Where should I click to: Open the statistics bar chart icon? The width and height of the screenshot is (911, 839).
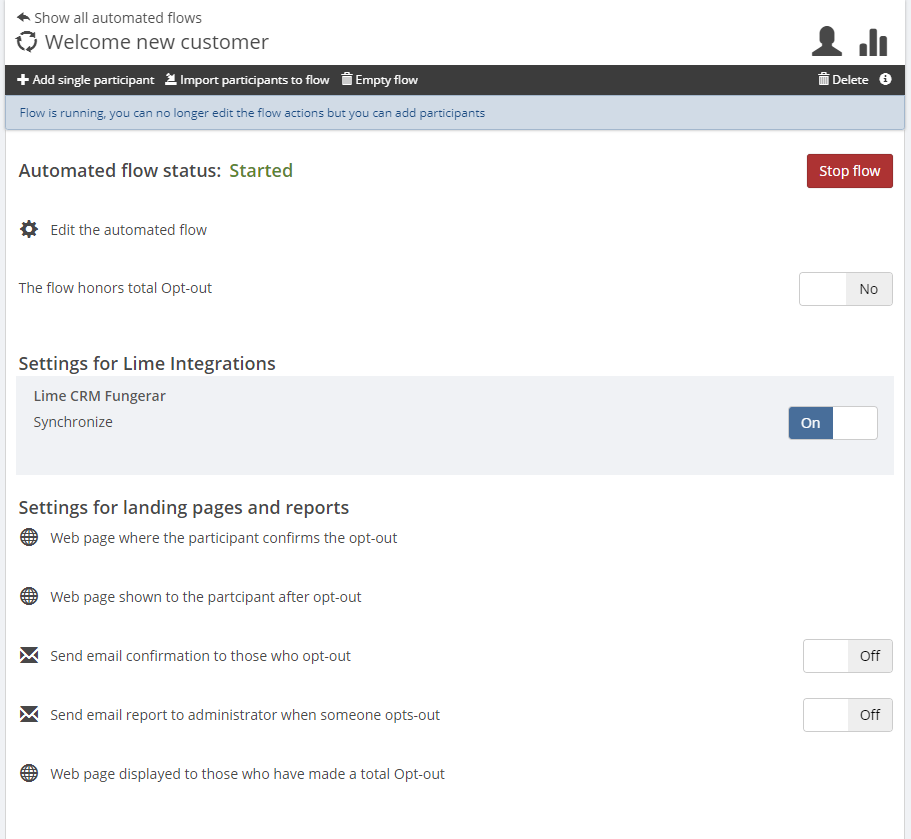[873, 41]
